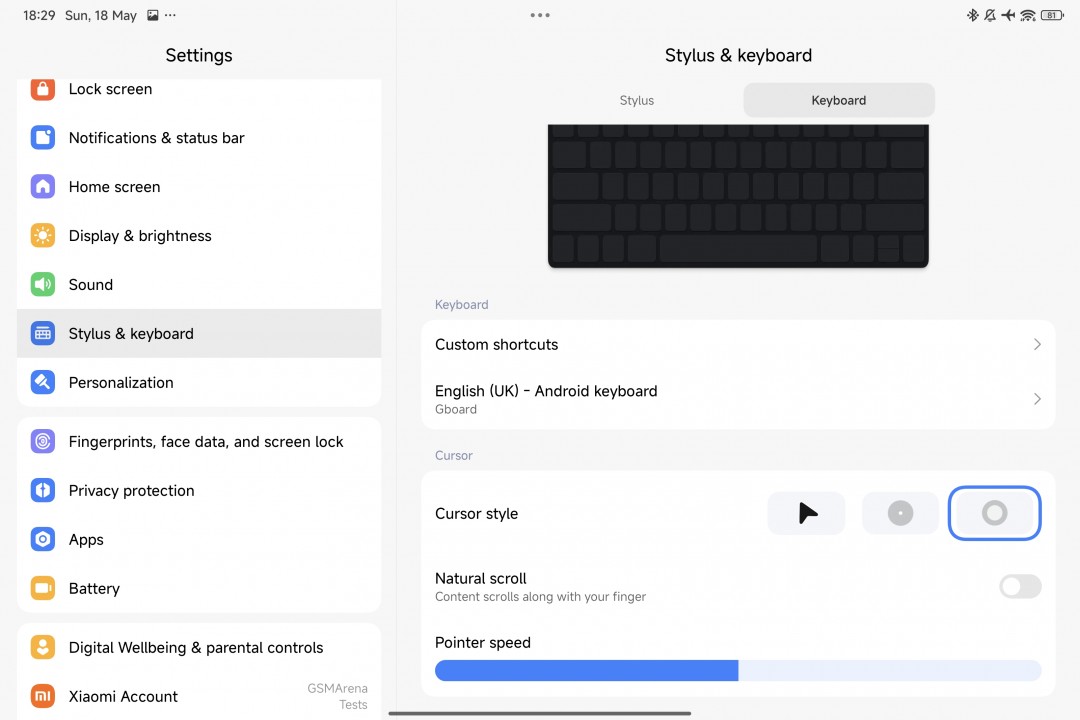Tap the Display & brightness sun icon

click(42, 236)
